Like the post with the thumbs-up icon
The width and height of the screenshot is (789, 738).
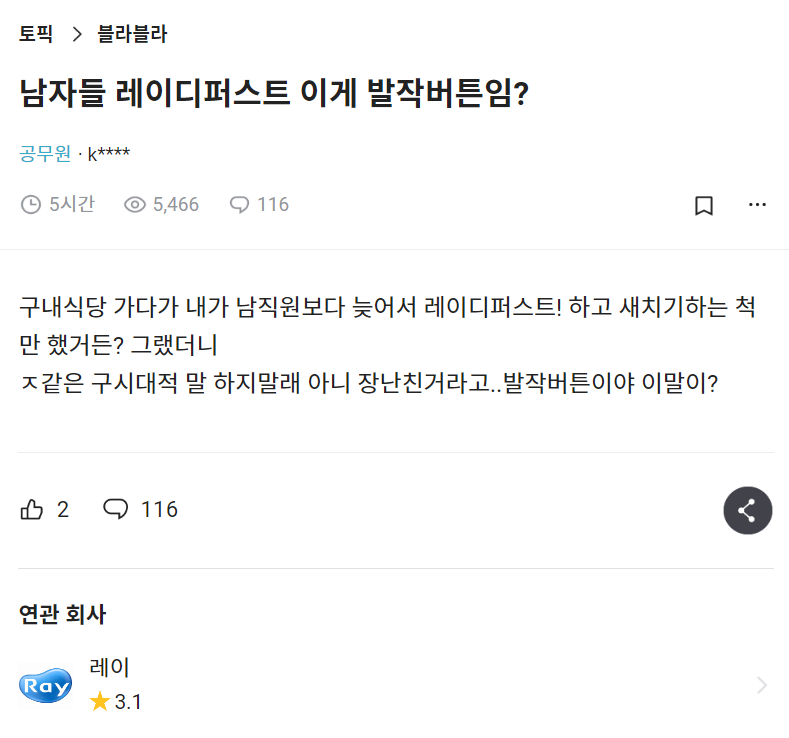32,510
